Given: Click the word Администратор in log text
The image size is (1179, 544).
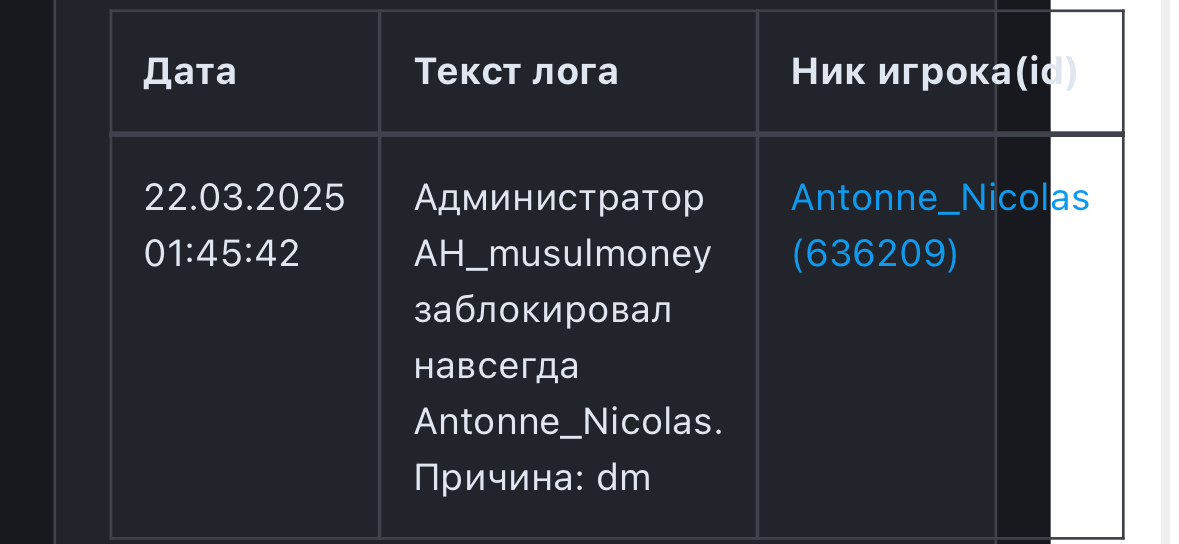Looking at the screenshot, I should (x=559, y=198).
